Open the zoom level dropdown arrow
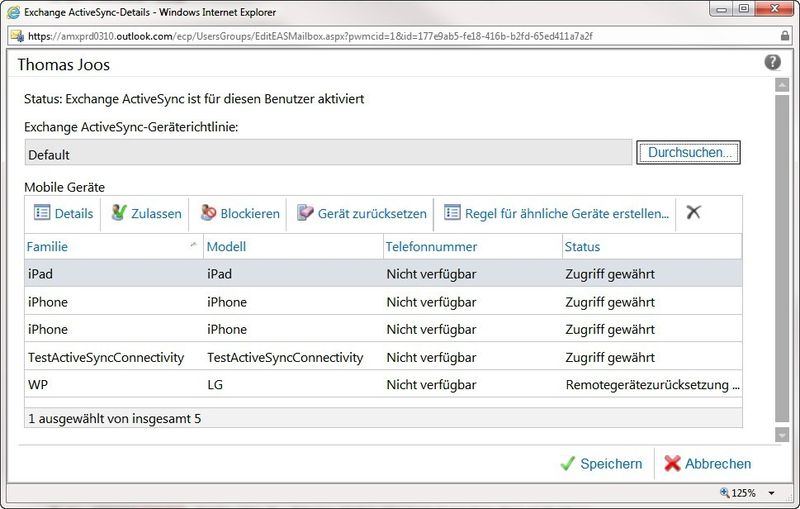Viewport: 800px width, 509px height. click(x=771, y=493)
